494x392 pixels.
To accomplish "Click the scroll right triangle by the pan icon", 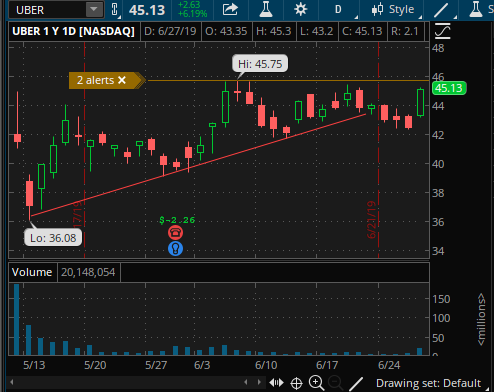I will click(259, 382).
